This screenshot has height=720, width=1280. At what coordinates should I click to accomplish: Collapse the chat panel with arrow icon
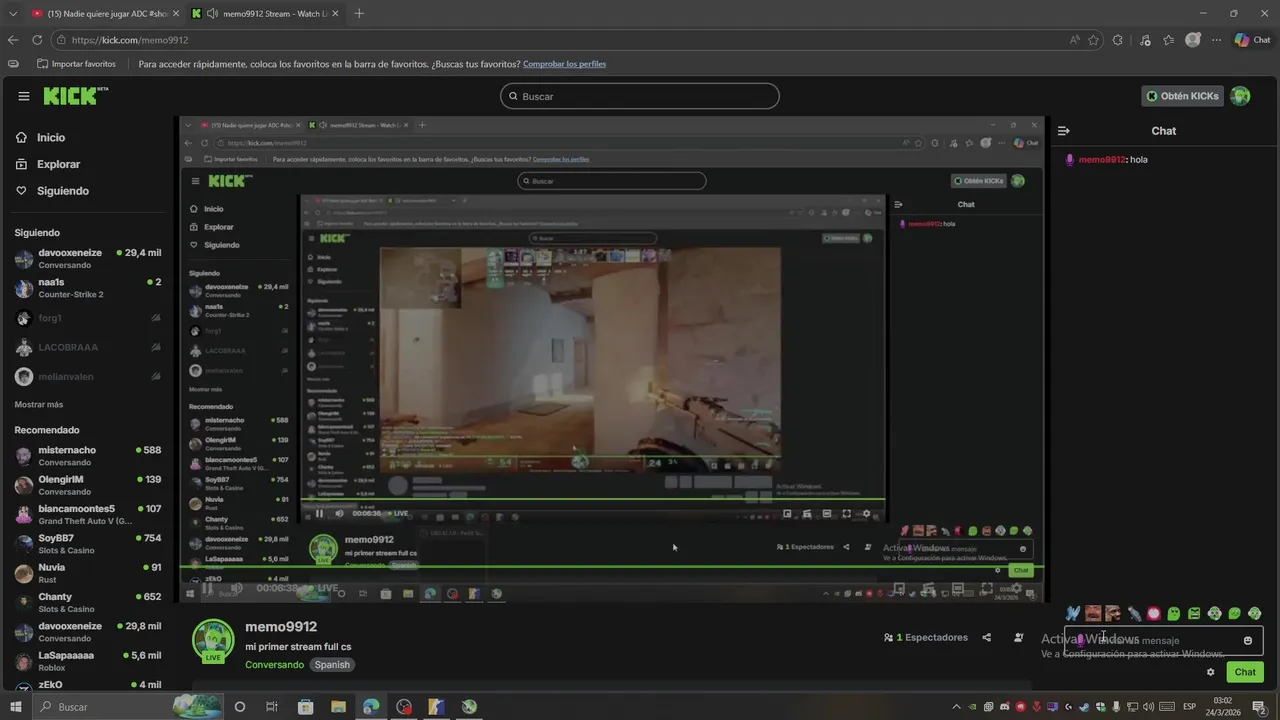[1064, 131]
